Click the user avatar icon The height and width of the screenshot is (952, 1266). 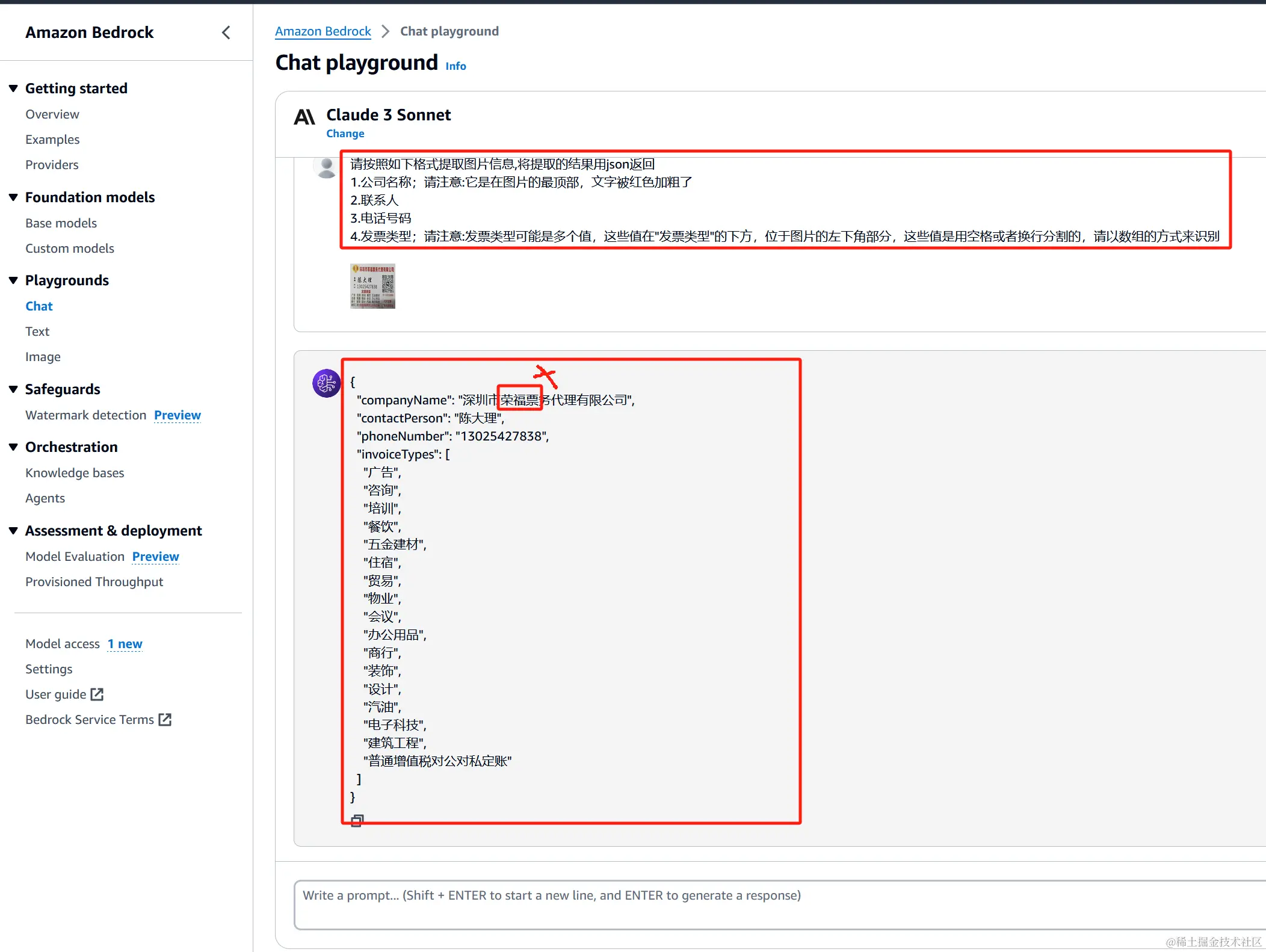pos(326,168)
